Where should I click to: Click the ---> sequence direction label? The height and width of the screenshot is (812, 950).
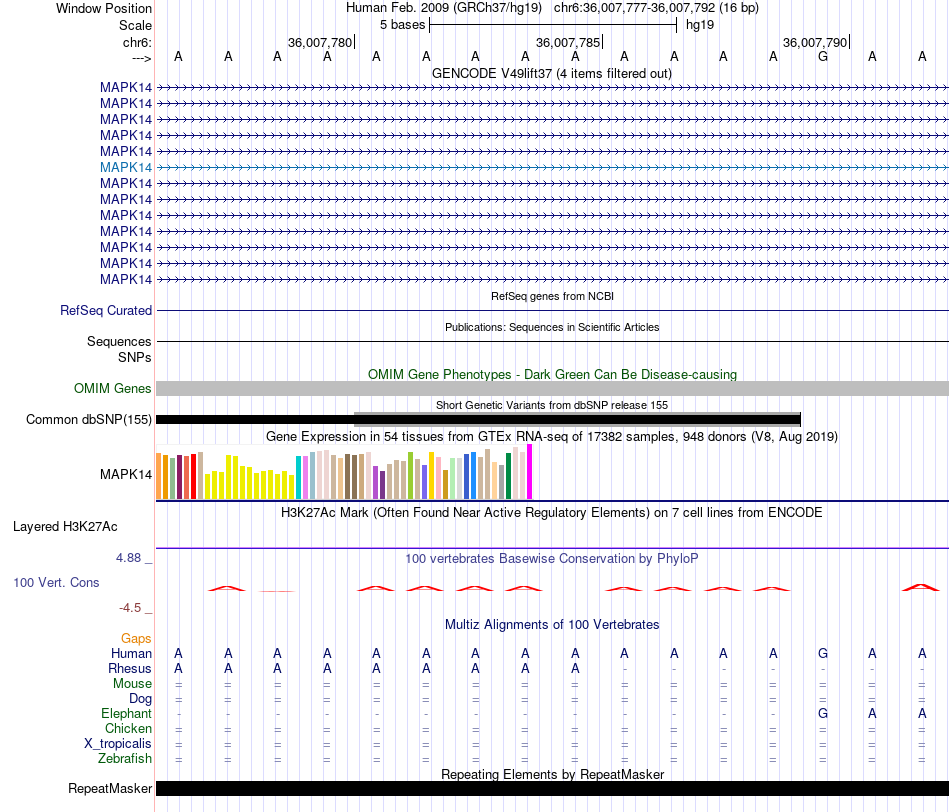click(x=141, y=58)
